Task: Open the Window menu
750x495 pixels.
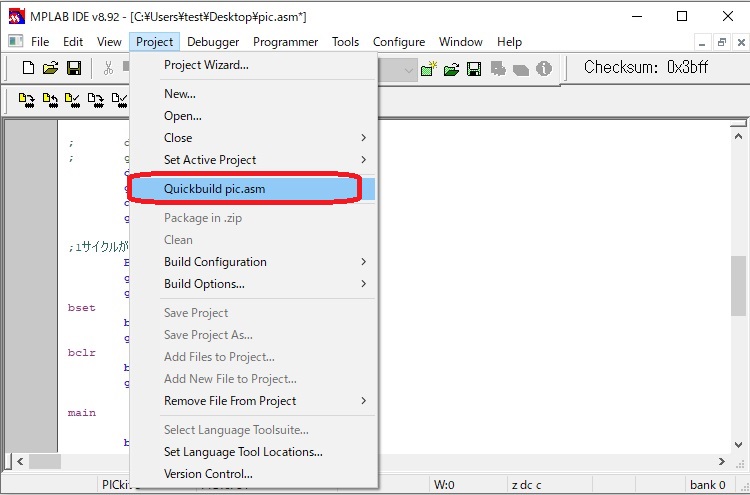Action: [461, 42]
